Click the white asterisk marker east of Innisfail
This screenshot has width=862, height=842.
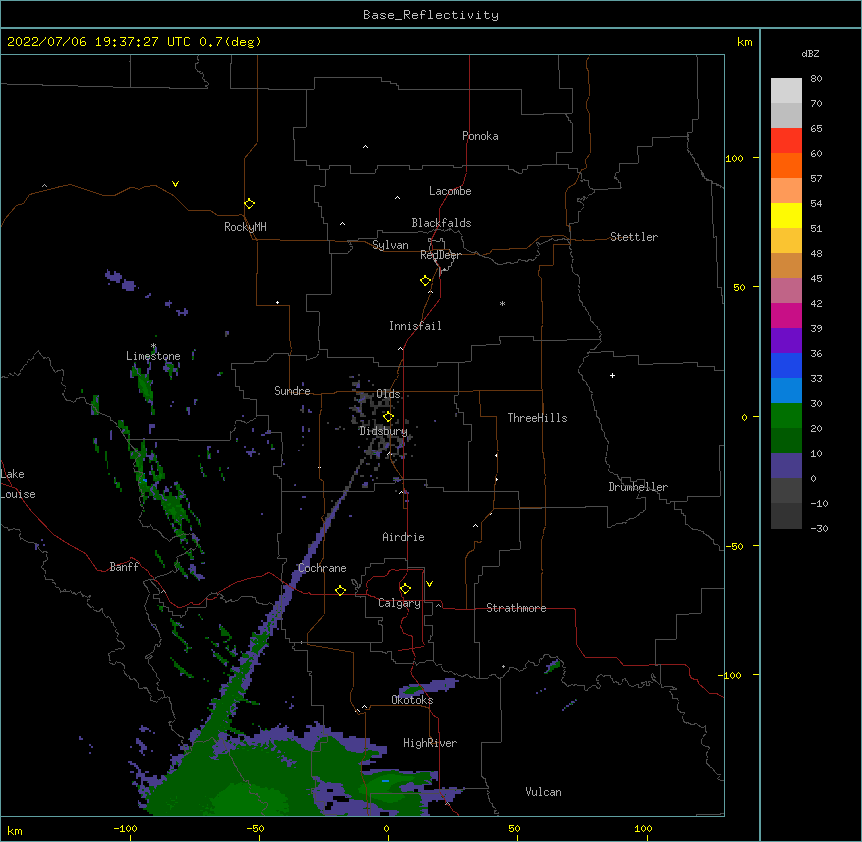pos(502,303)
